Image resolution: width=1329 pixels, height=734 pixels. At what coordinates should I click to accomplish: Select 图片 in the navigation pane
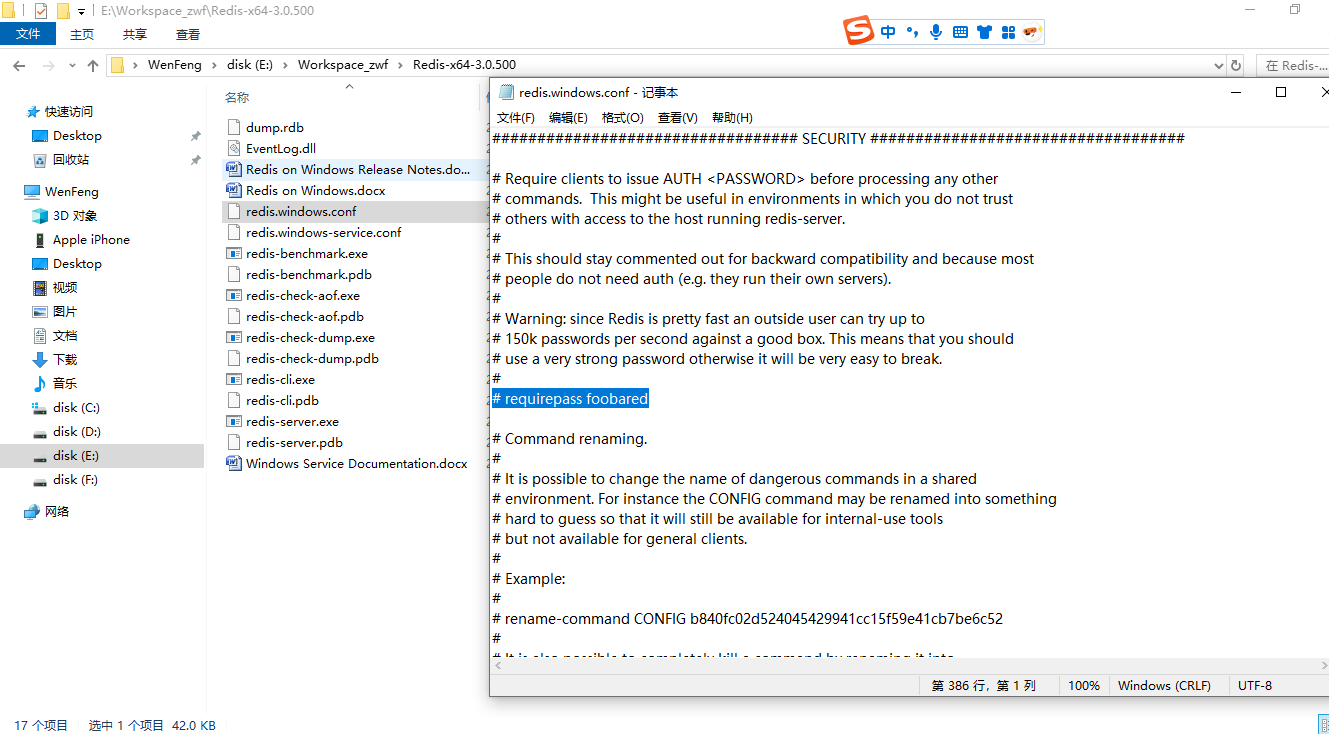tap(65, 312)
